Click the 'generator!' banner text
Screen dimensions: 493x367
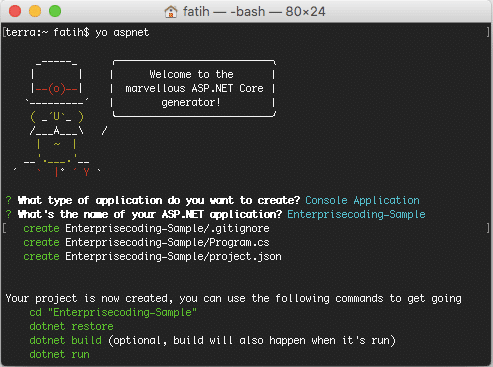click(191, 102)
